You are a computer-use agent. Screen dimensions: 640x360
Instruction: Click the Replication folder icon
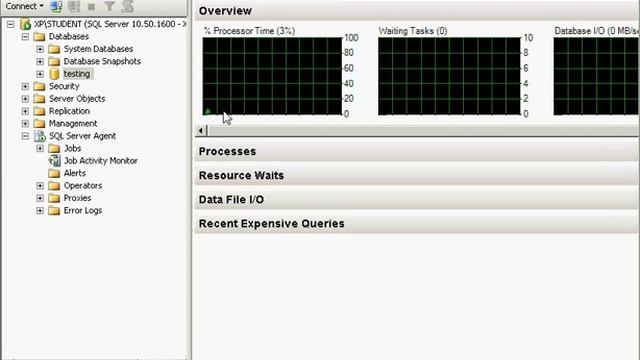pos(40,111)
